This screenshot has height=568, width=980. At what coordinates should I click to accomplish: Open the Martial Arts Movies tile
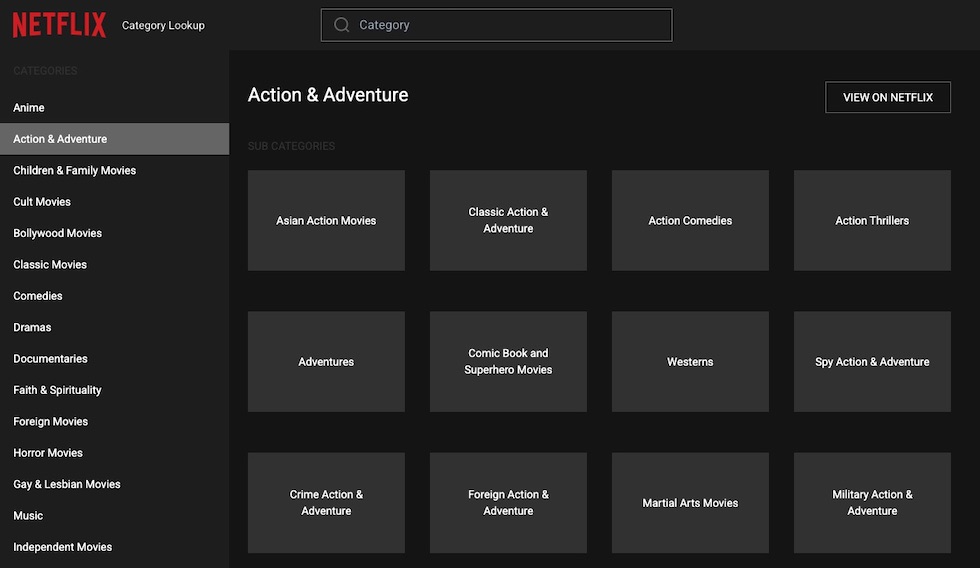pos(690,503)
